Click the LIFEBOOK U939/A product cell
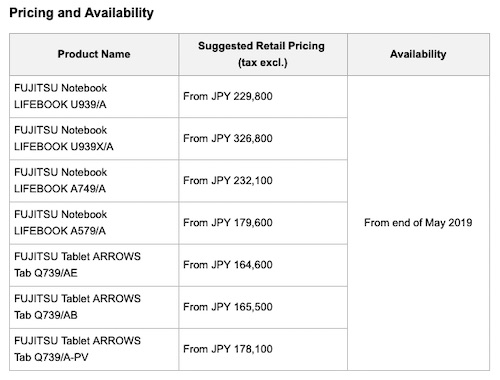This screenshot has width=500, height=380. pyautogui.click(x=94, y=96)
